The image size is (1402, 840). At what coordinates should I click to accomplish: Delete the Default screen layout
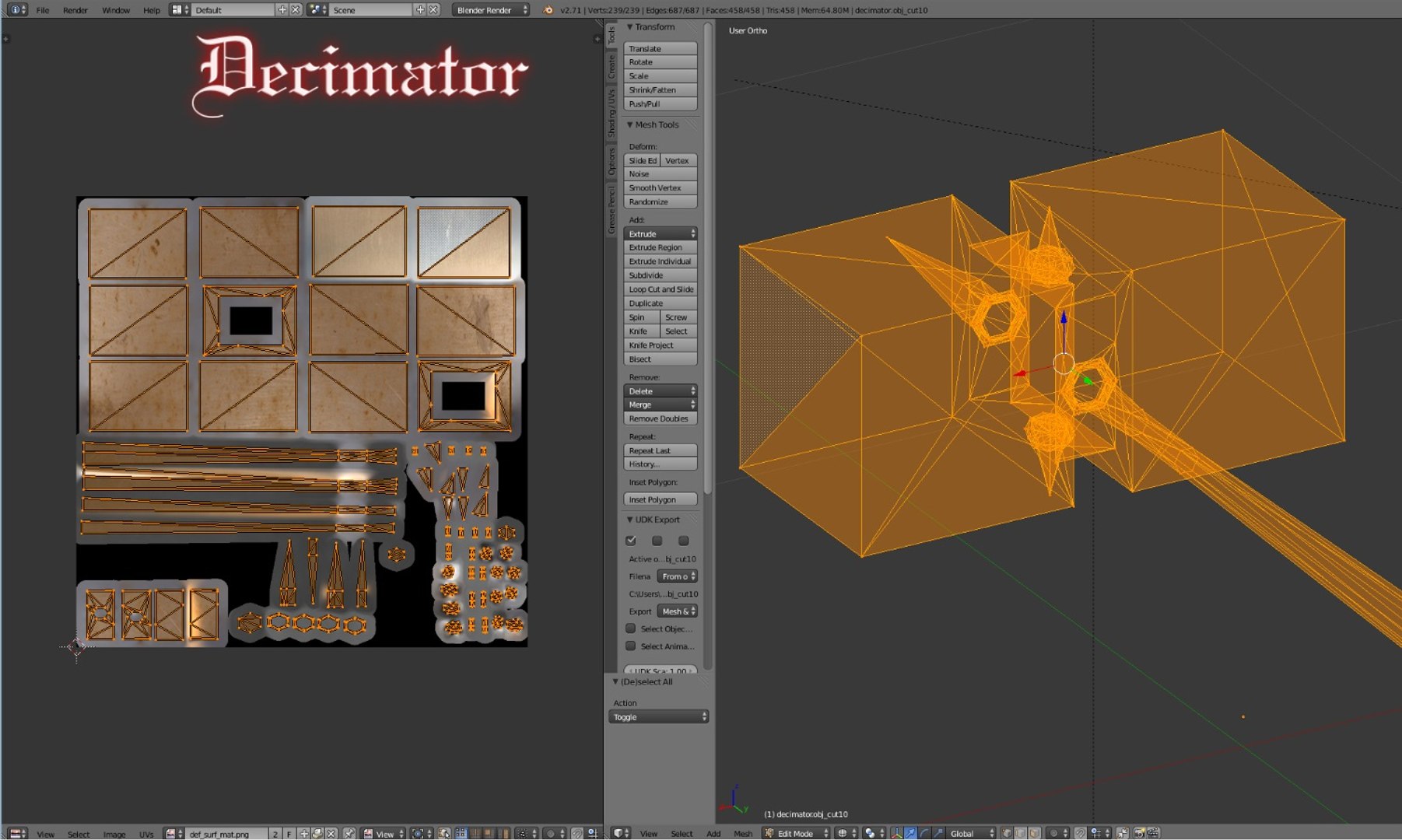pyautogui.click(x=296, y=10)
